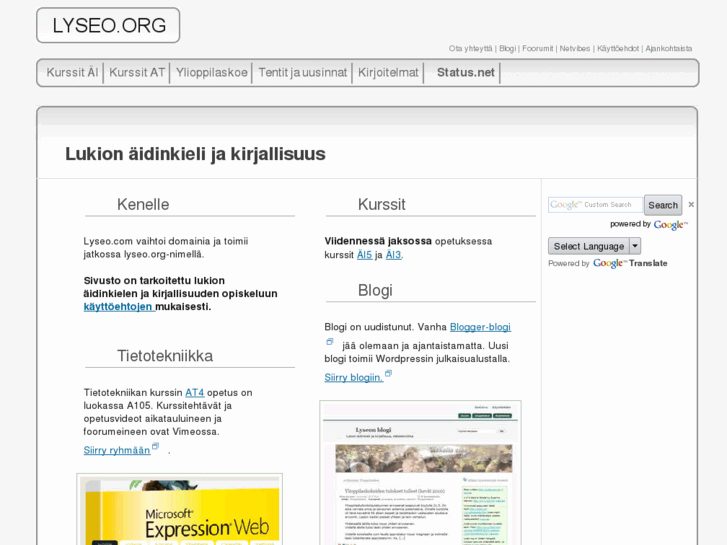Open the Kurssit ÄI menu tab
727x545 pixels.
coord(72,73)
